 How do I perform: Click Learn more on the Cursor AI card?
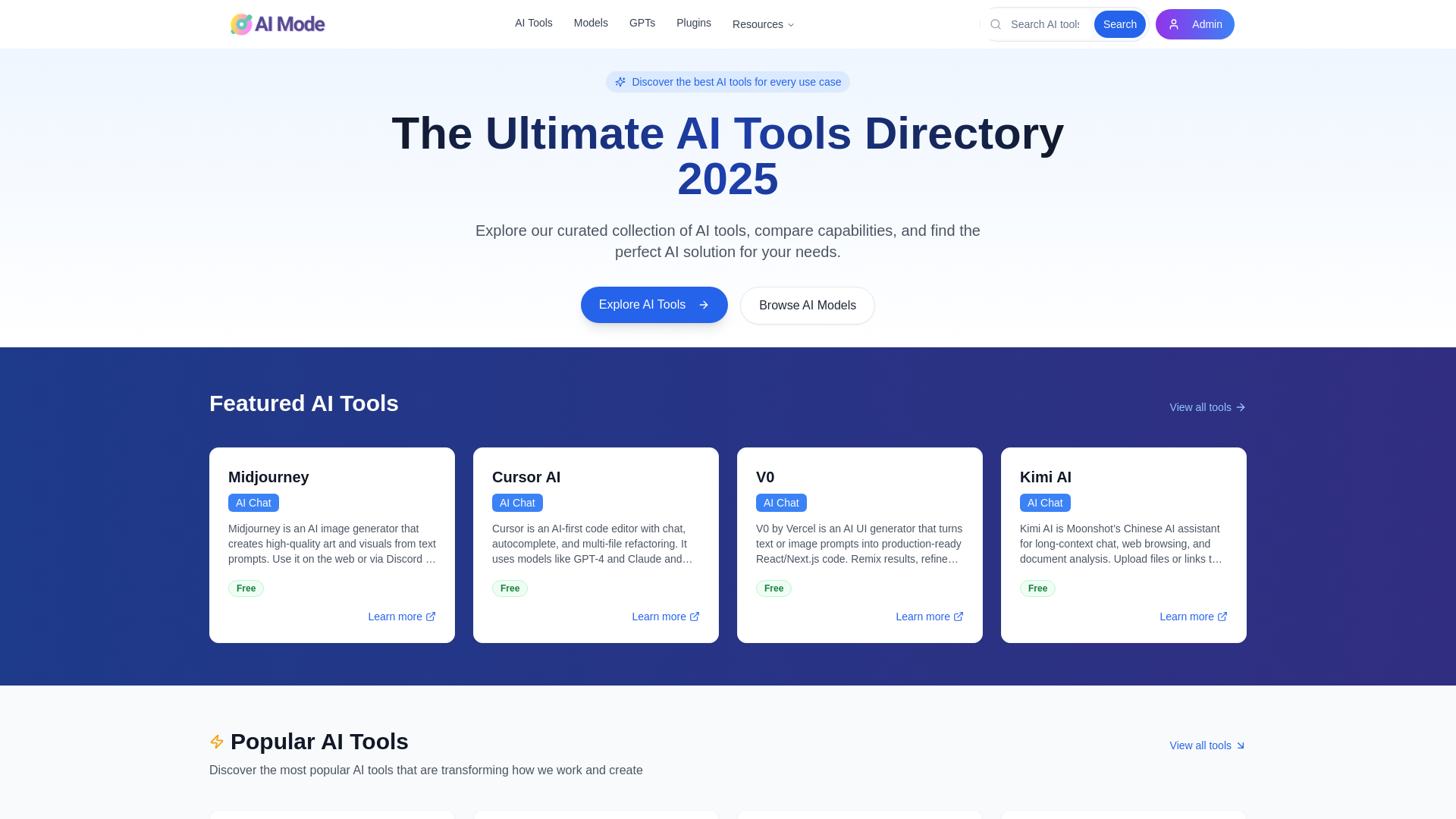tap(666, 617)
